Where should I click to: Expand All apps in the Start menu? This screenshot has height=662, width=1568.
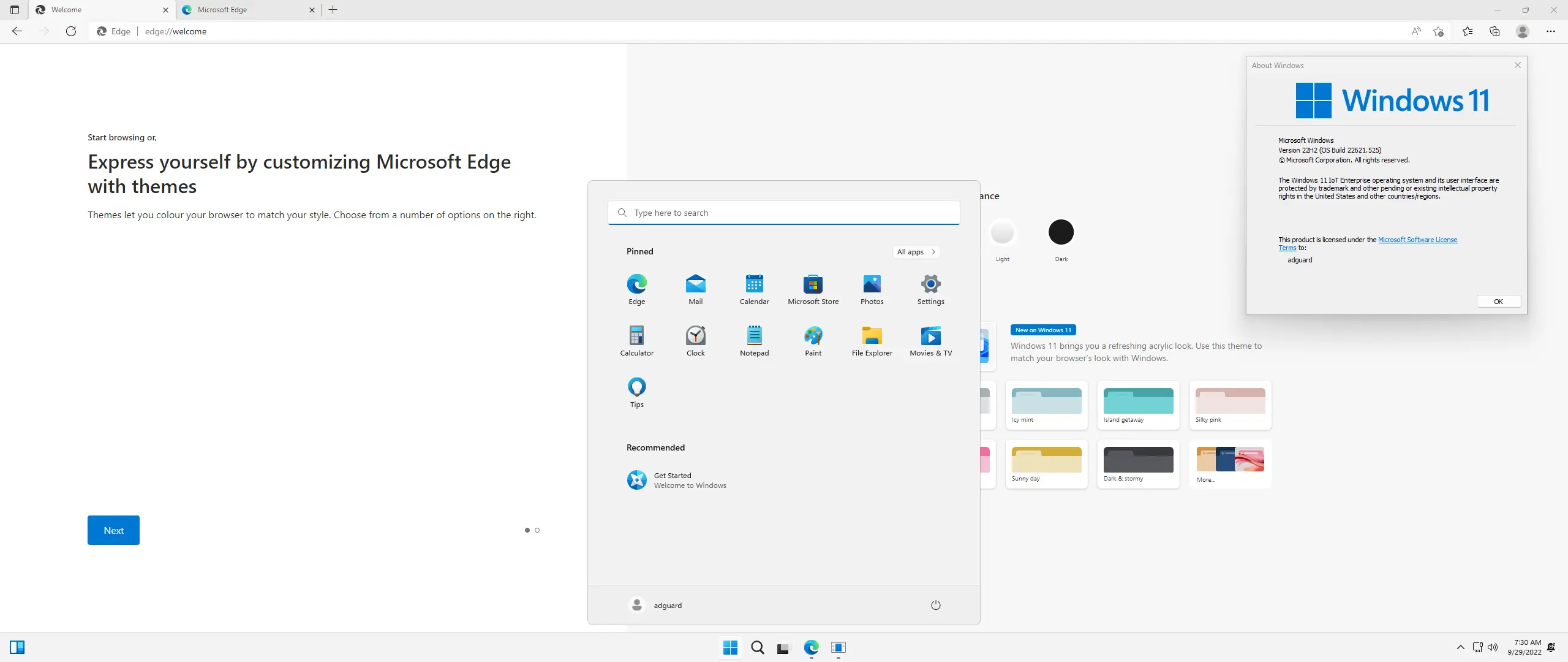pyautogui.click(x=916, y=252)
